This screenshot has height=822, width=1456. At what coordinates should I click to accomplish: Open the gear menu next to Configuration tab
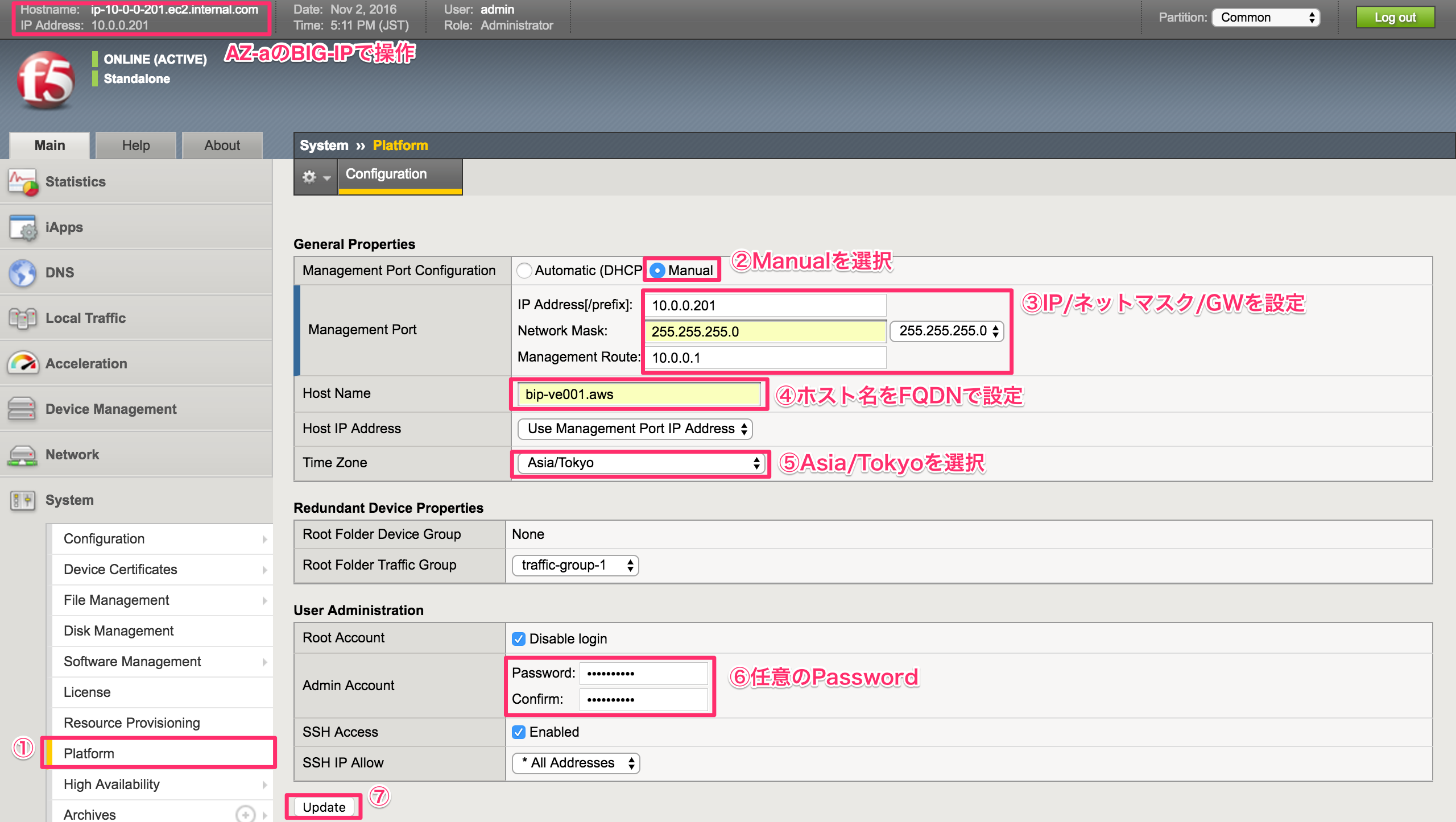(x=315, y=177)
